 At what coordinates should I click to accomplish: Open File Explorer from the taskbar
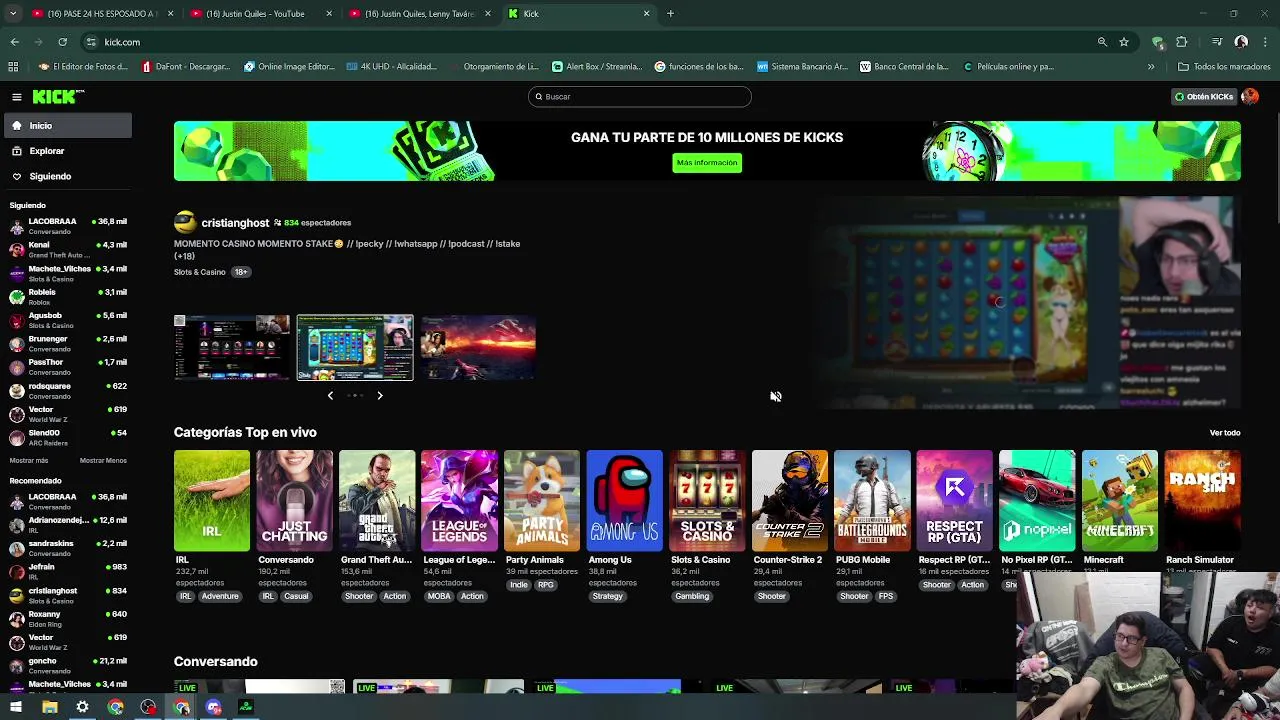click(49, 707)
